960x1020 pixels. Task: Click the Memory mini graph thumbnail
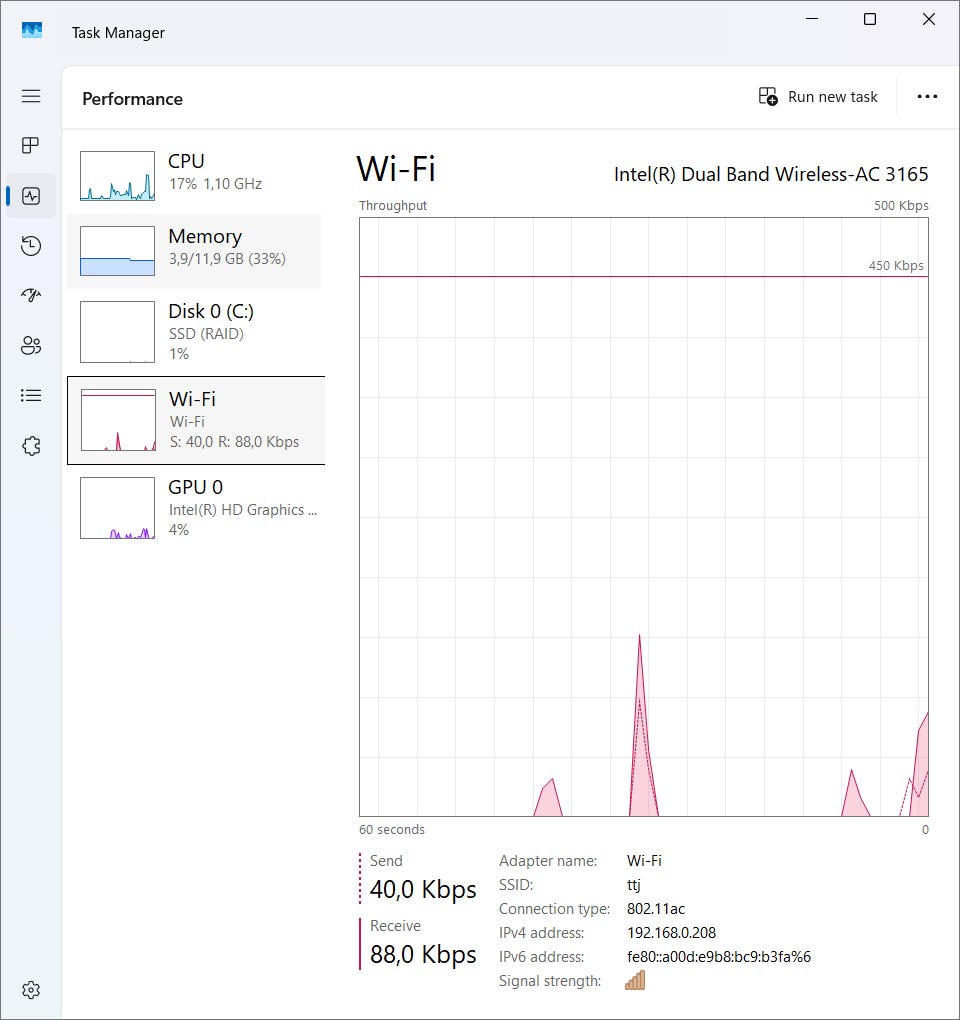pos(118,251)
